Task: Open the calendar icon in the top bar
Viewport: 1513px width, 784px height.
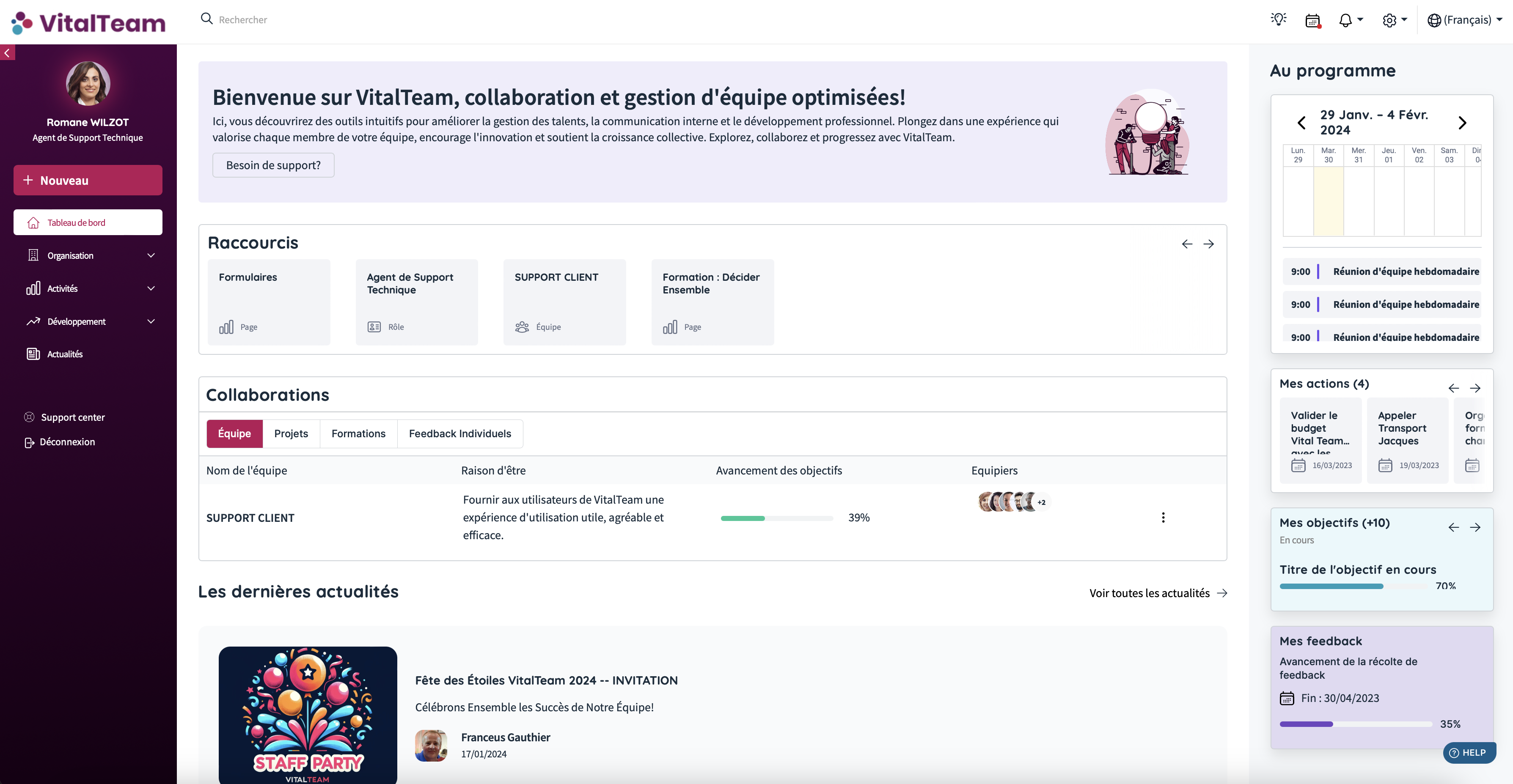Action: [1313, 20]
